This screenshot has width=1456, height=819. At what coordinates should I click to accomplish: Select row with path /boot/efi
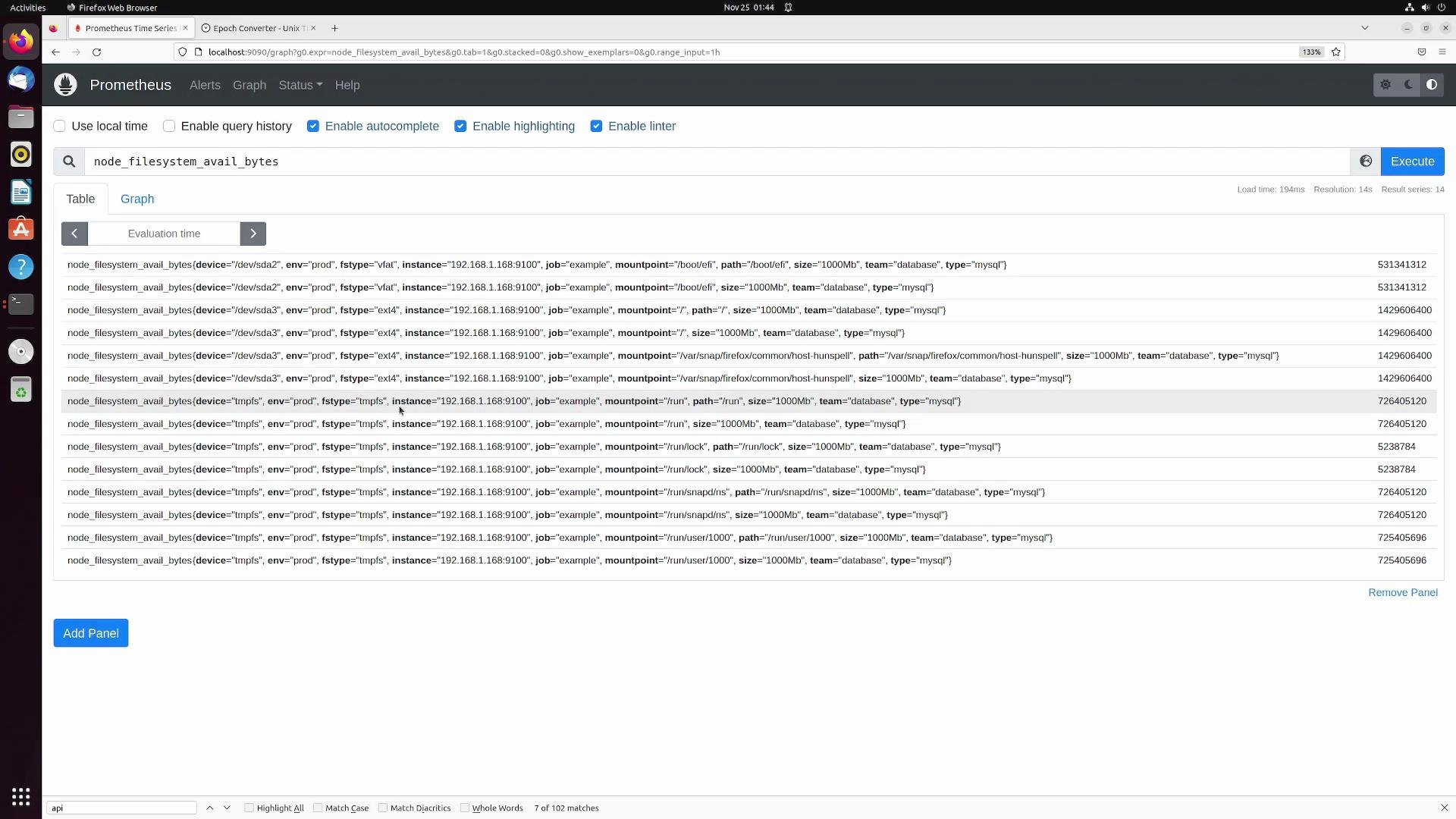tap(748, 265)
